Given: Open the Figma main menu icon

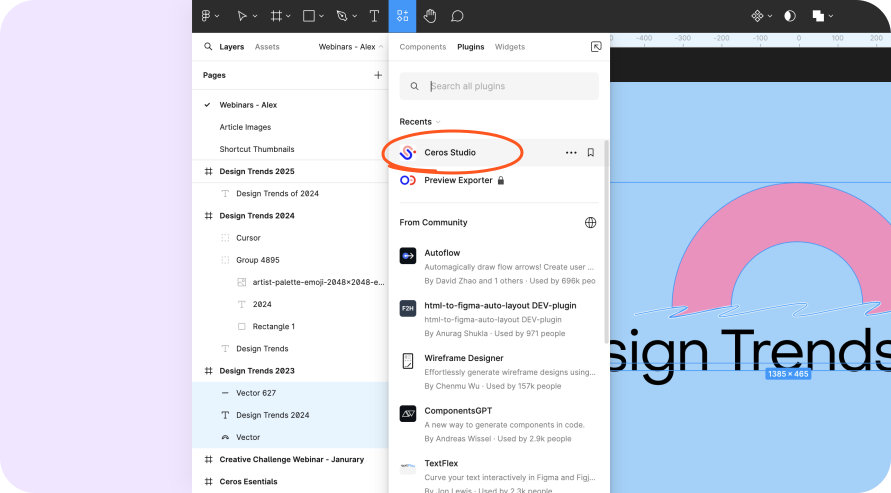Looking at the screenshot, I should (206, 16).
